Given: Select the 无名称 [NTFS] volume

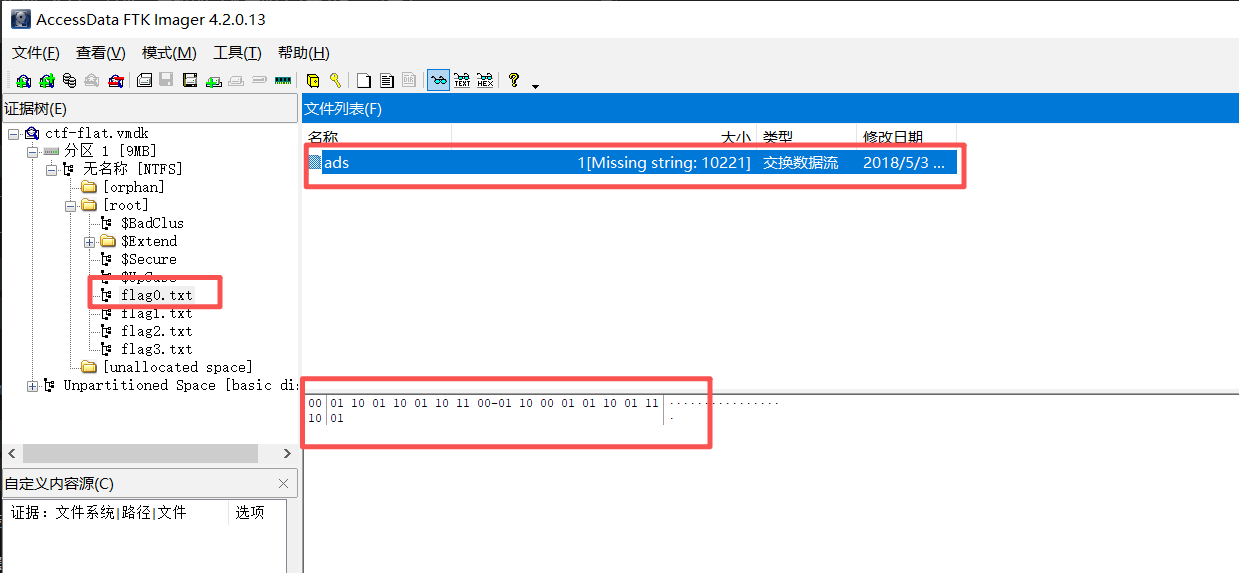Looking at the screenshot, I should 133,169.
